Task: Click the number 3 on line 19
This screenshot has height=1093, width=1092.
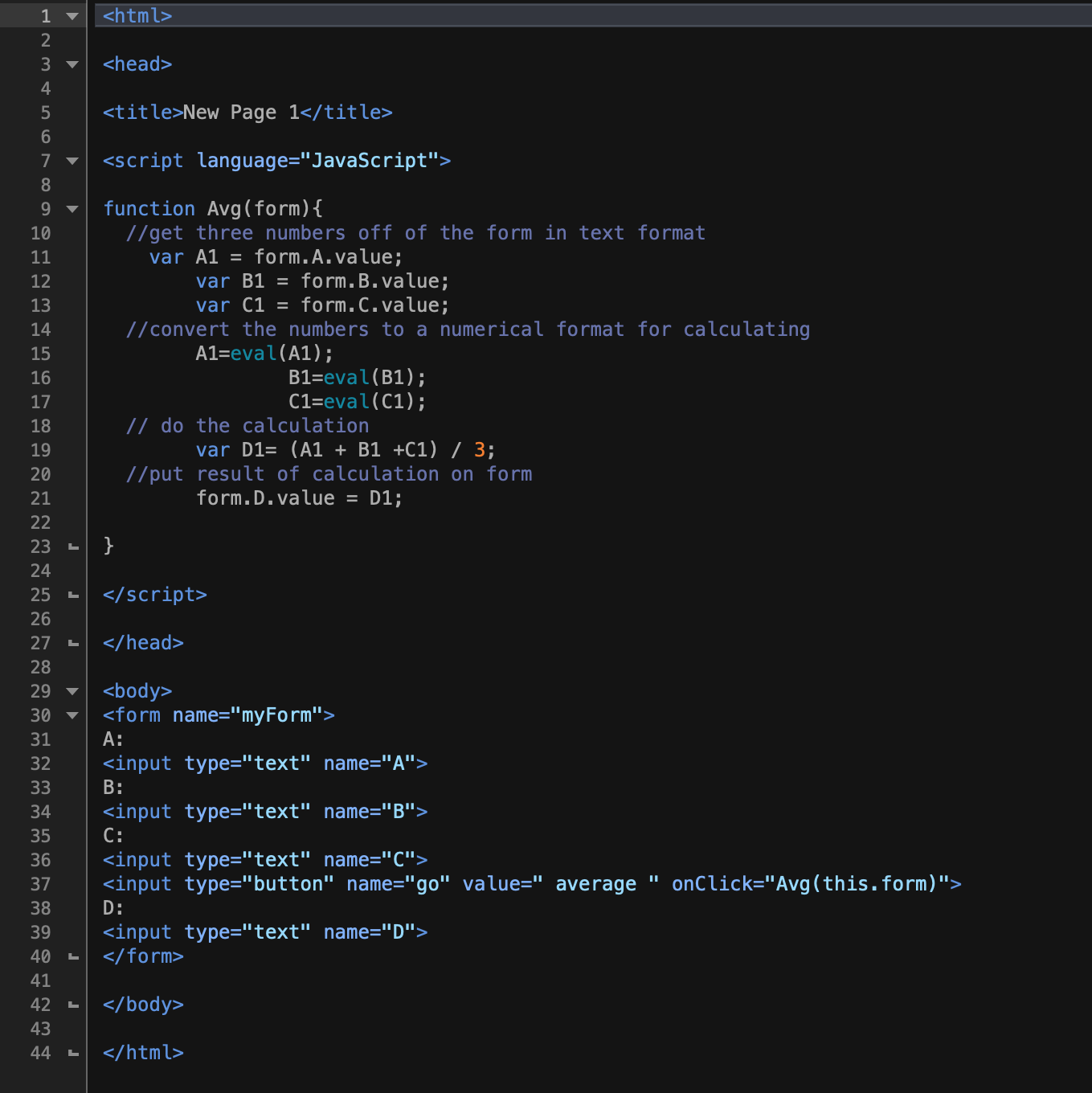Action: tap(480, 450)
